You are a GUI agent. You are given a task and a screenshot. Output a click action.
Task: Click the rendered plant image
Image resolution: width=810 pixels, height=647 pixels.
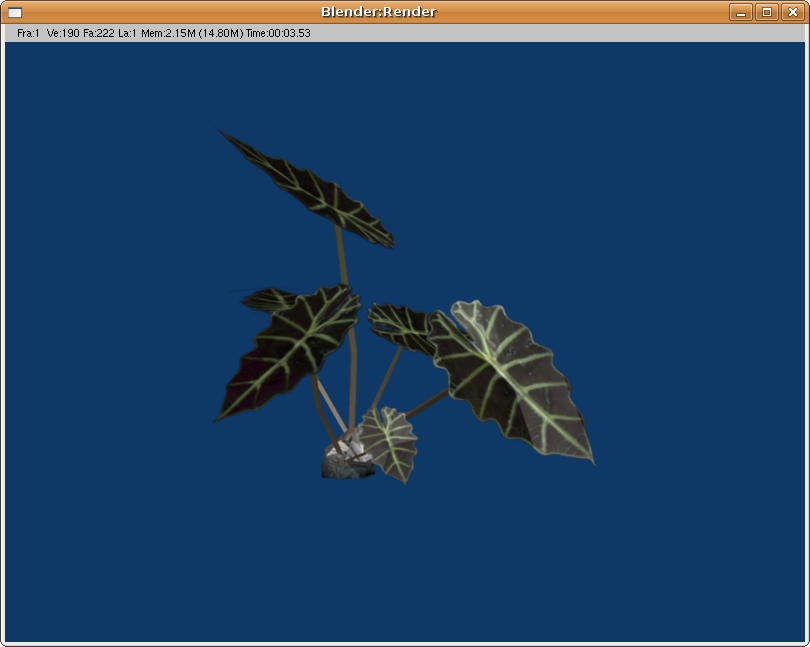404,305
